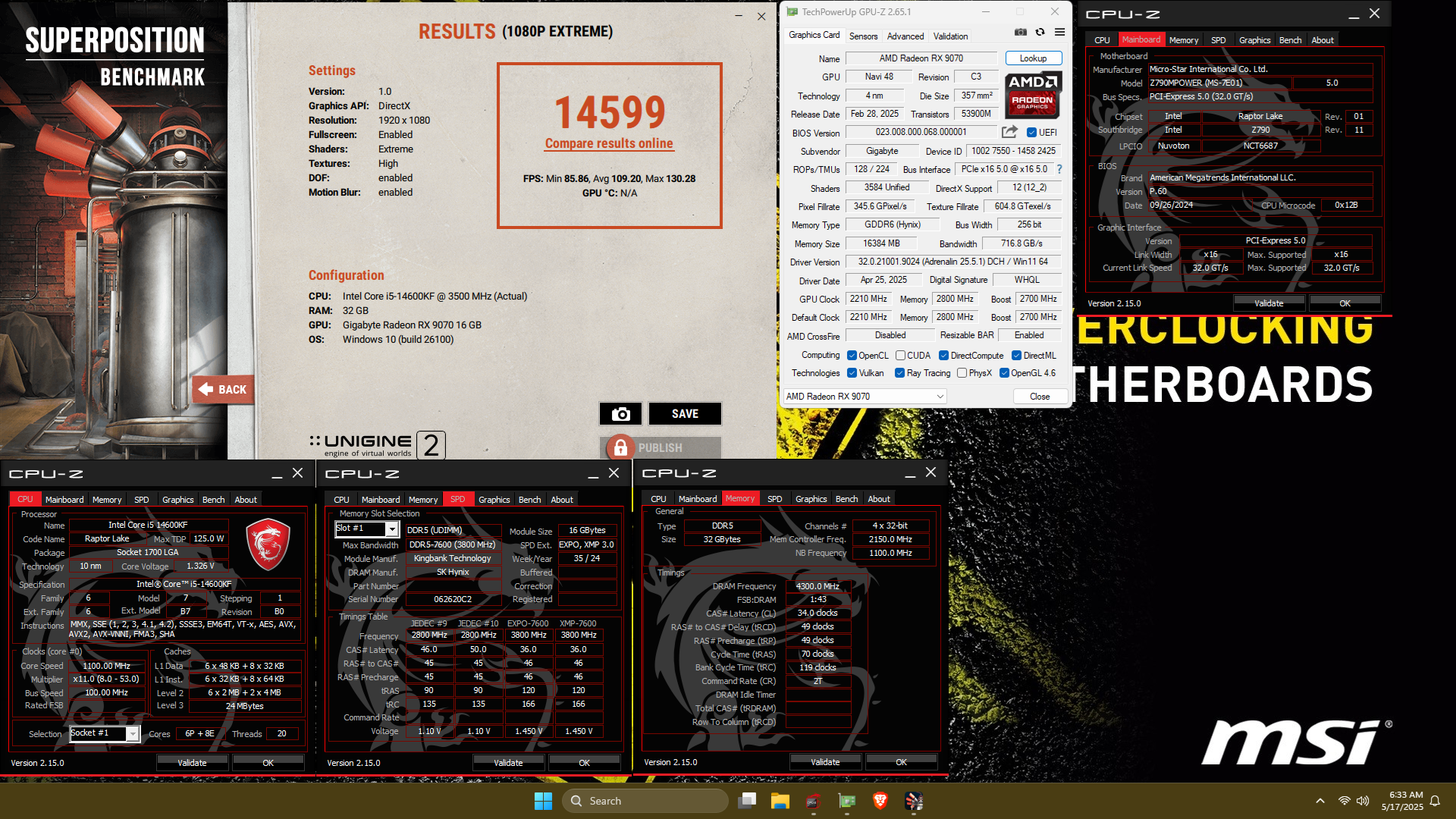Open the Socket #1 selection dropdown in CPU-Z
Screen dimensions: 1456x819
click(105, 733)
